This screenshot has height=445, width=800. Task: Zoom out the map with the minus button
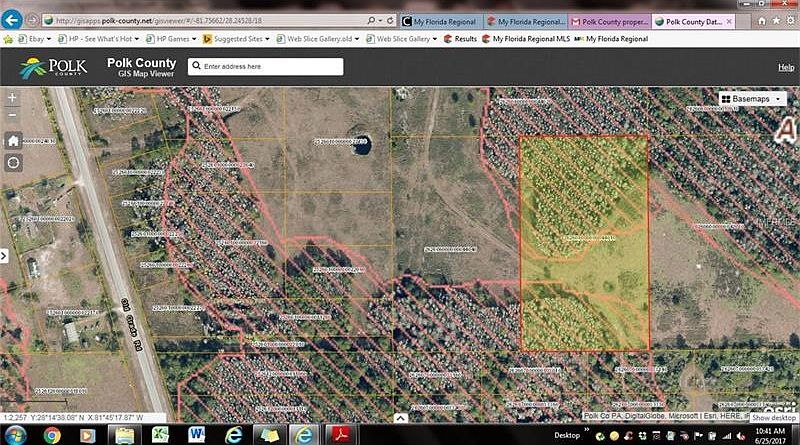13,115
